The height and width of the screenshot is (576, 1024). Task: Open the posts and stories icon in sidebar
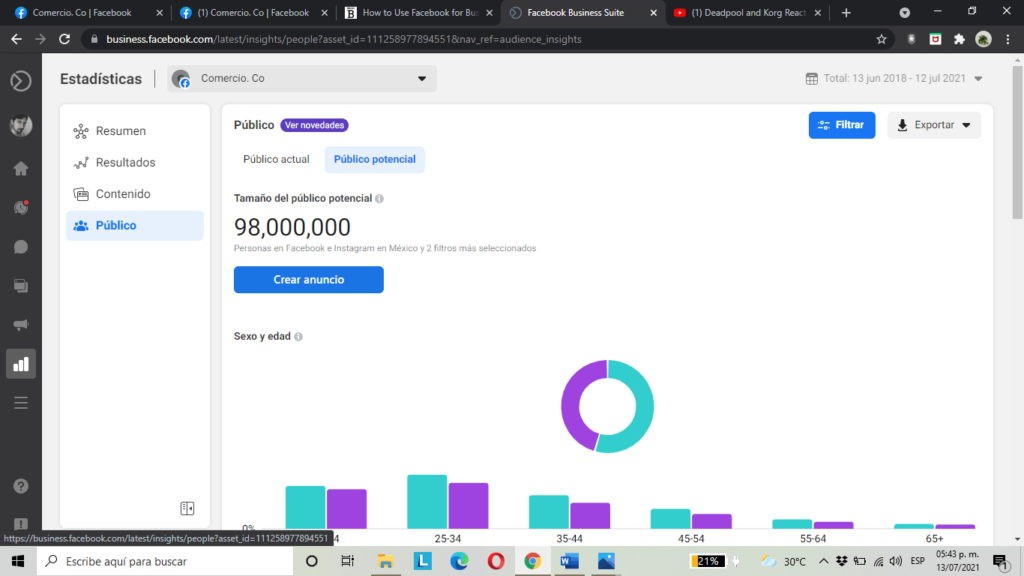(x=21, y=286)
